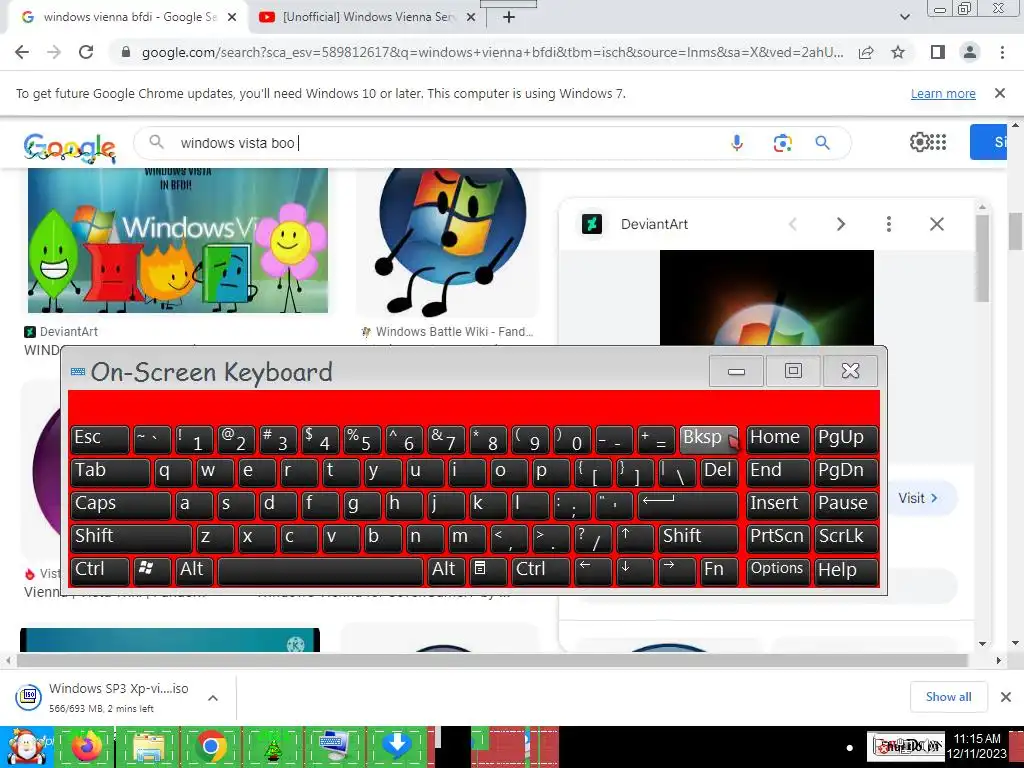Go to next image in preview panel

click(x=840, y=224)
